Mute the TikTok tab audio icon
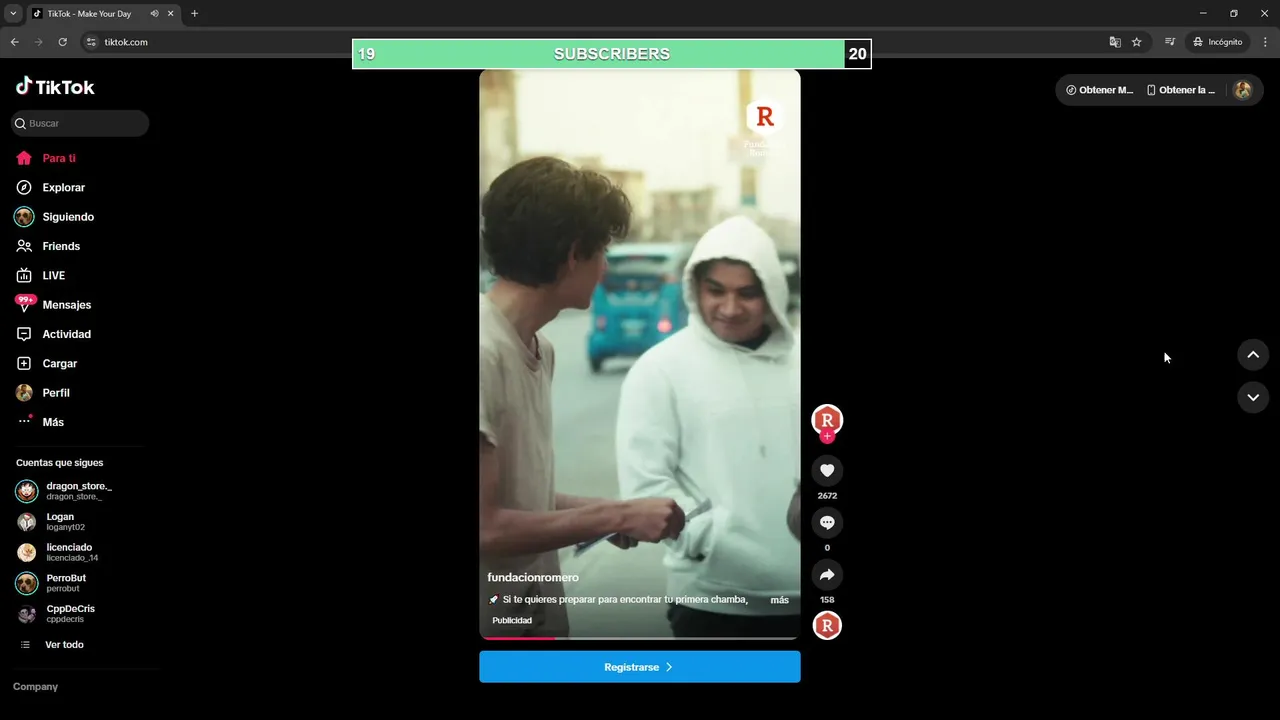This screenshot has height=720, width=1280. (x=154, y=14)
